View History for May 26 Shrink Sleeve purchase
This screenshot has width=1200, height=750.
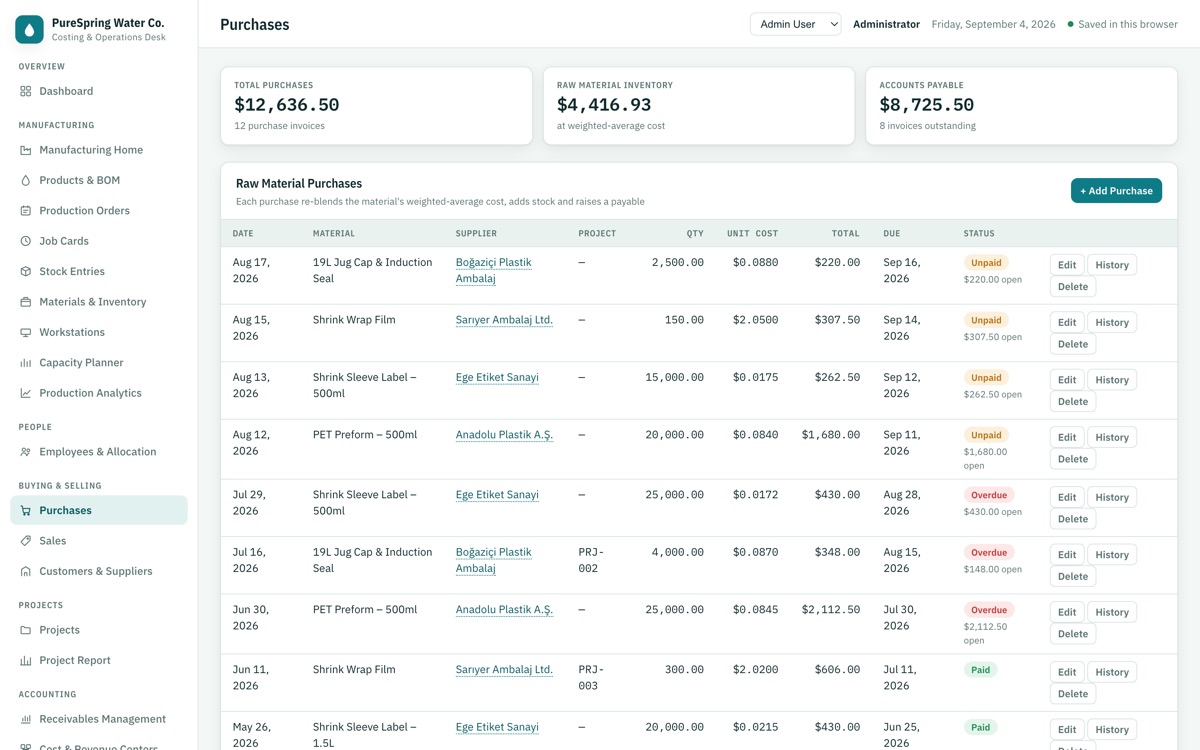pos(1112,730)
